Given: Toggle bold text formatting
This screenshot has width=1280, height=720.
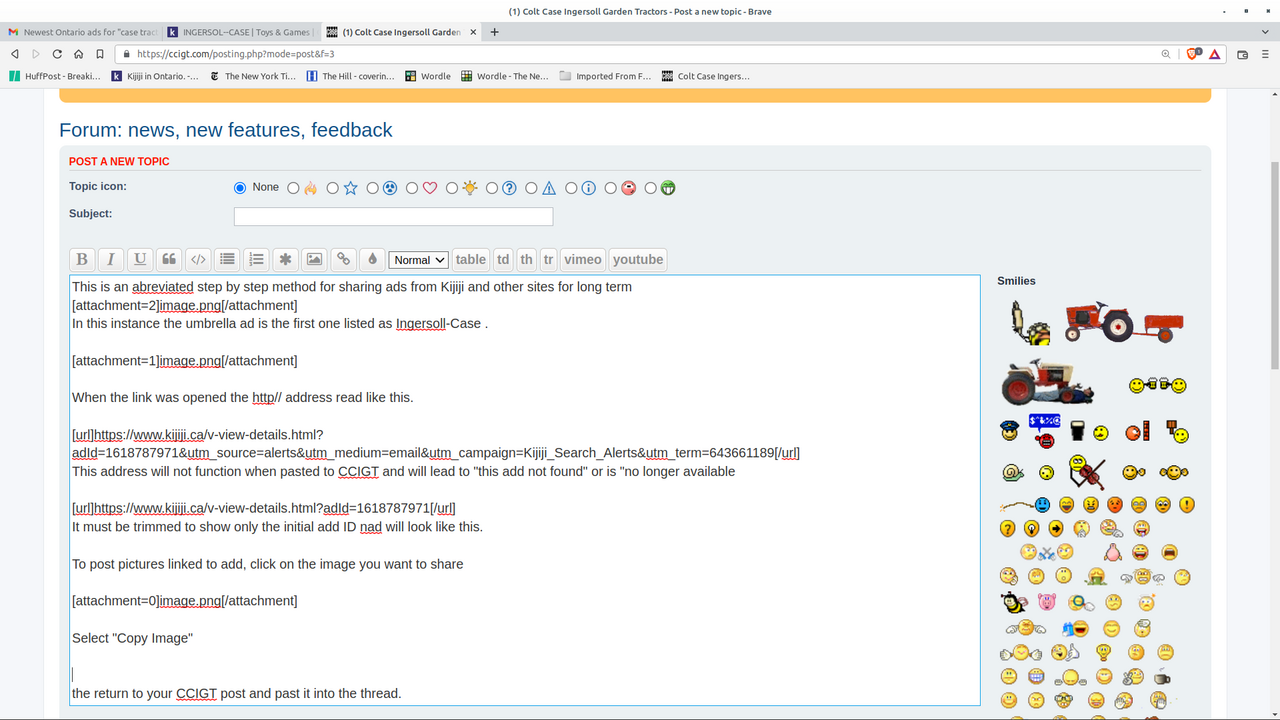Looking at the screenshot, I should tap(82, 259).
